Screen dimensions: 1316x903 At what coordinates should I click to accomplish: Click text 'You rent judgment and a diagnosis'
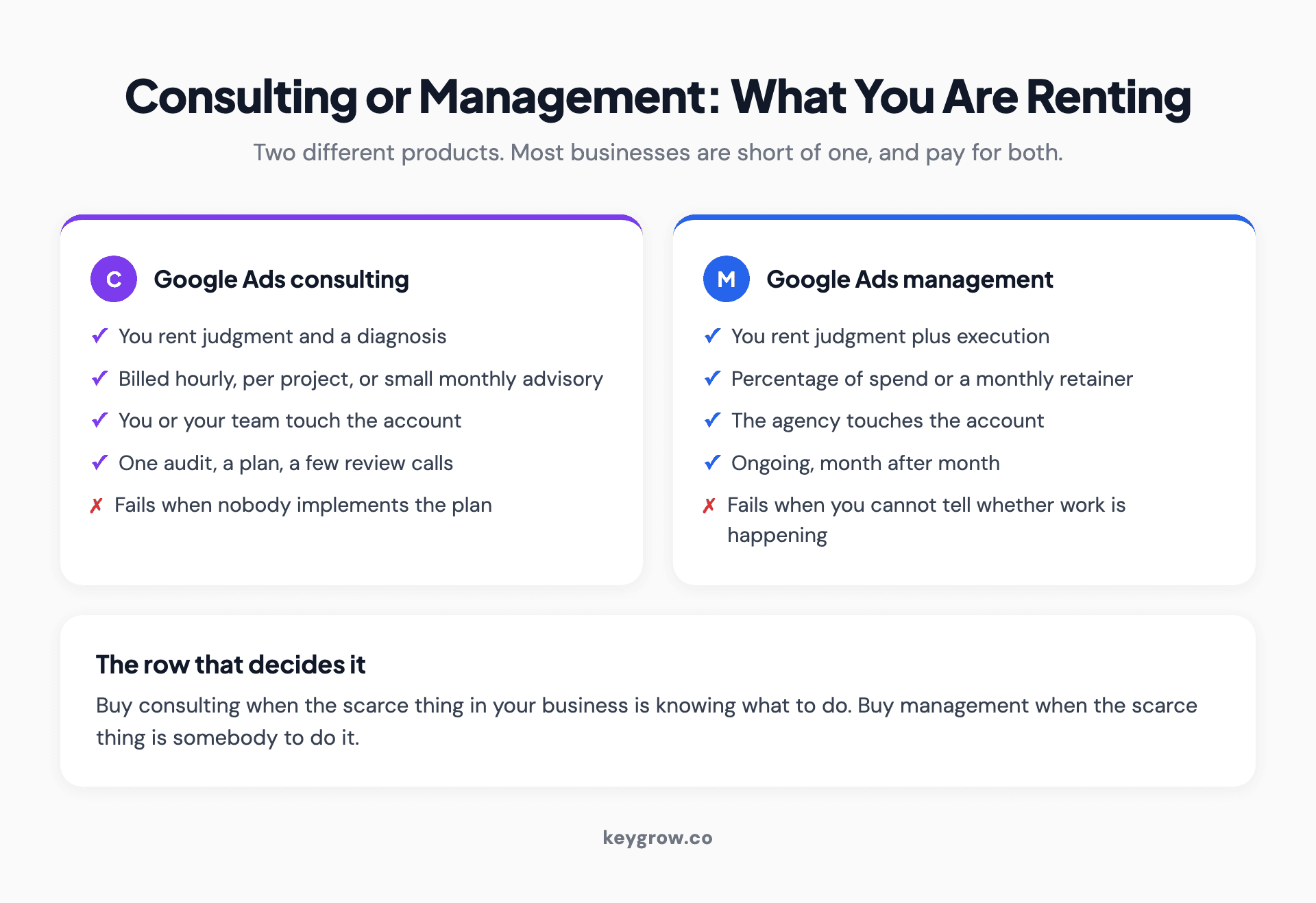tap(282, 336)
